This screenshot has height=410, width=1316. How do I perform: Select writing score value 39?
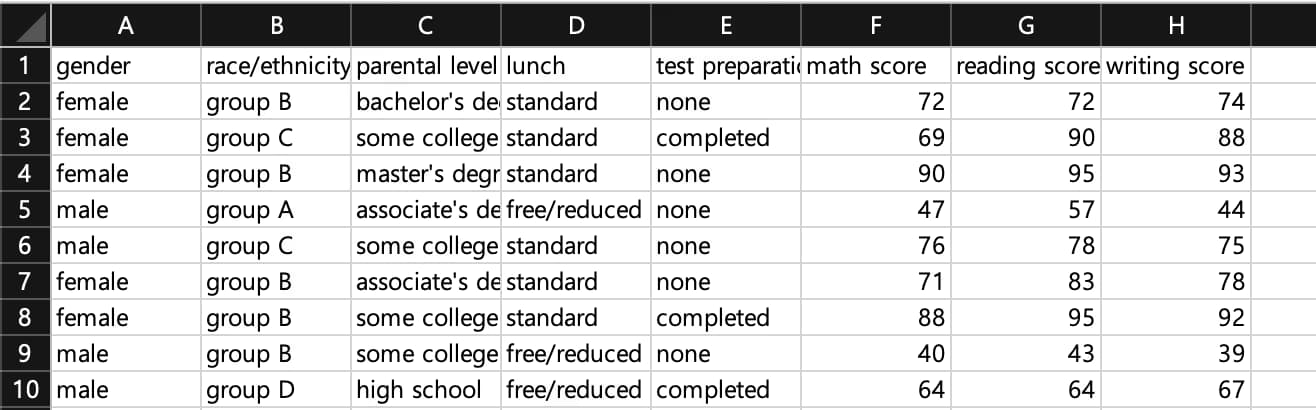click(1176, 354)
